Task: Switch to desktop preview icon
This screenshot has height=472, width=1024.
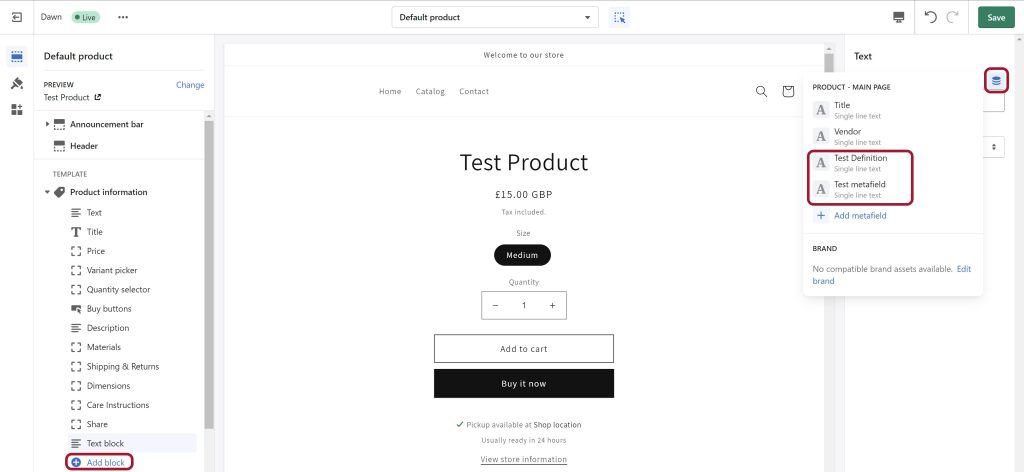Action: click(899, 18)
